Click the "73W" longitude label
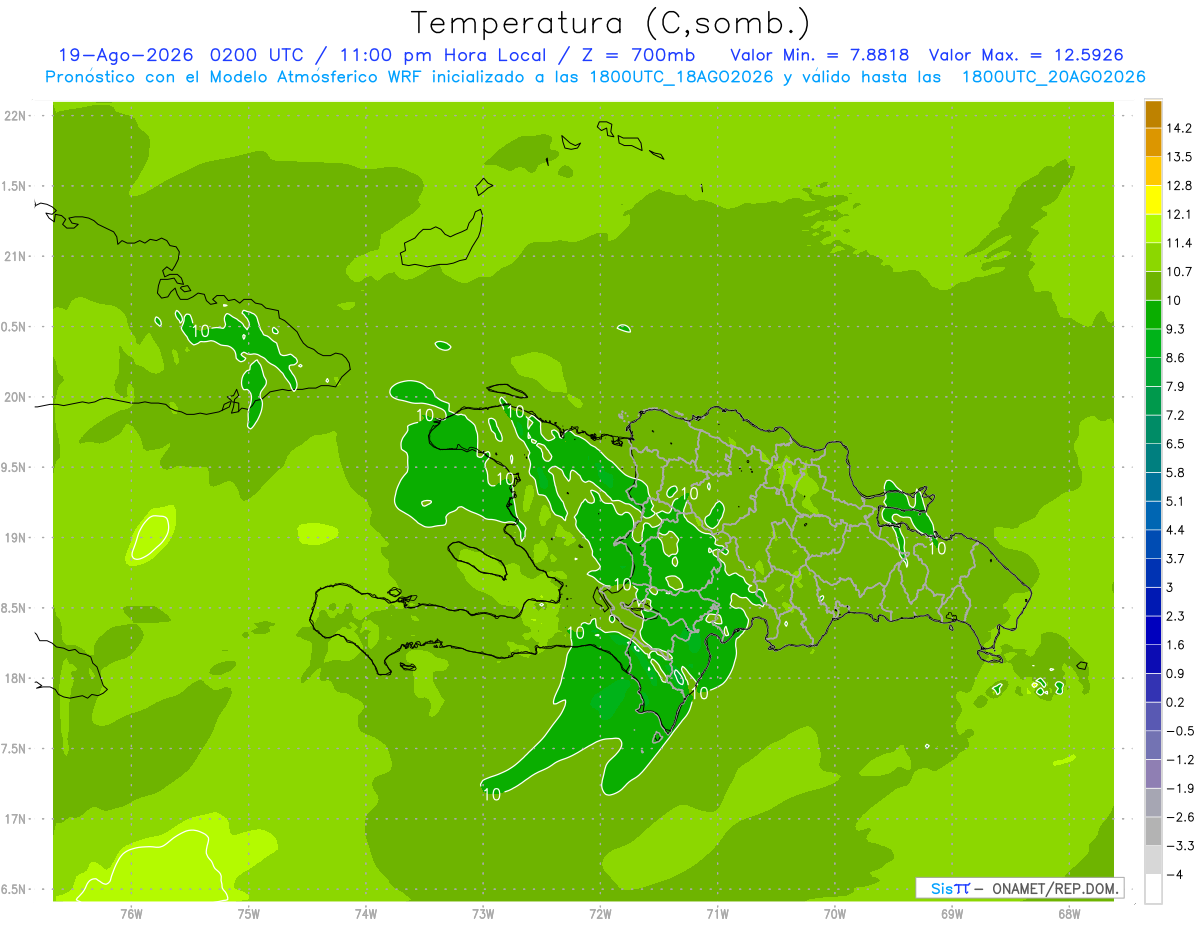1200x927 pixels. tap(483, 914)
